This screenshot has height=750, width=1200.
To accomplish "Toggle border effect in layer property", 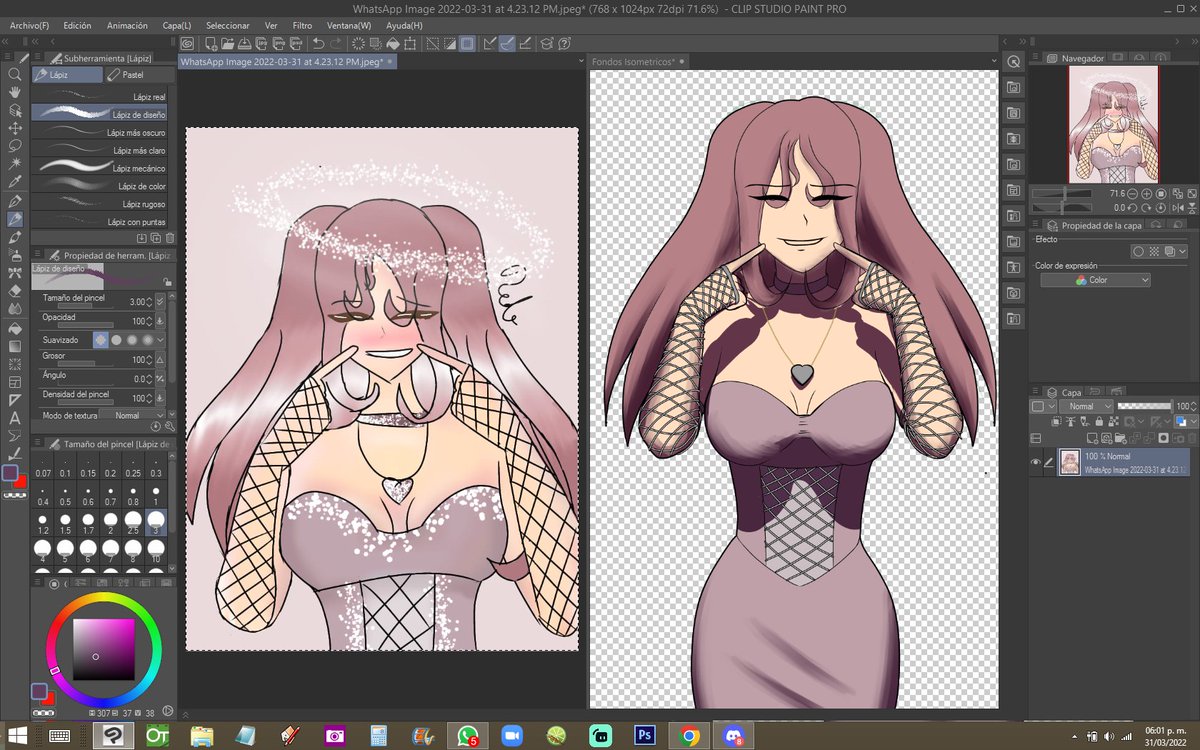I will pyautogui.click(x=1139, y=252).
